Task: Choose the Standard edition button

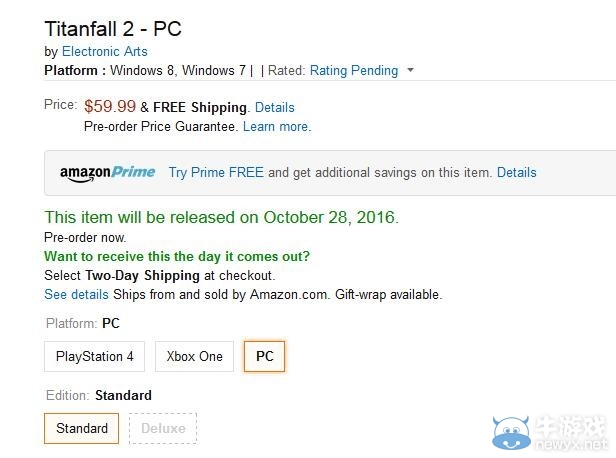Action: coord(82,428)
